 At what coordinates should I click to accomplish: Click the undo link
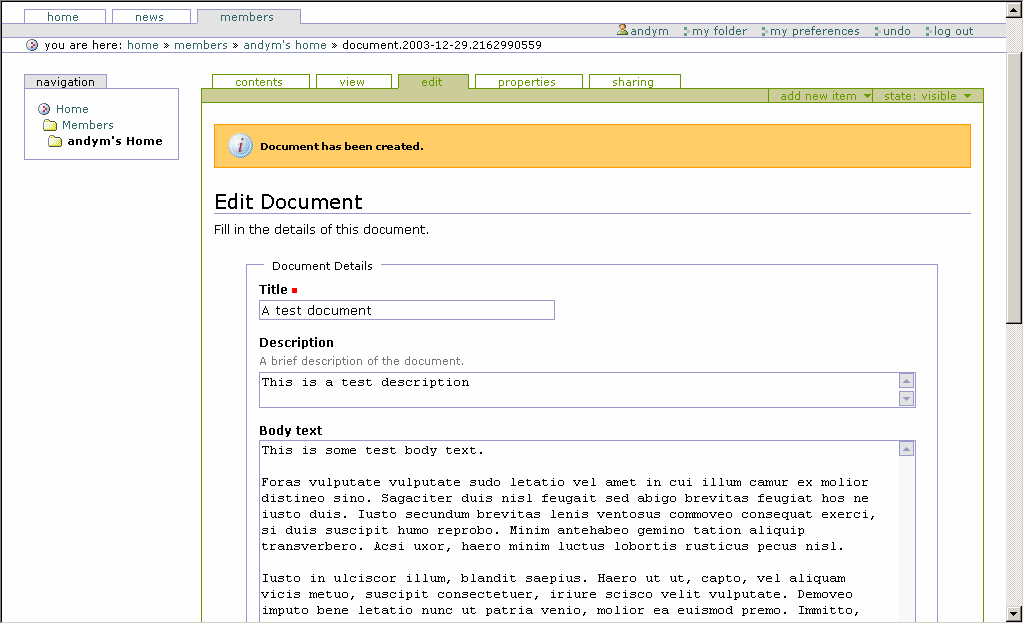tap(896, 31)
